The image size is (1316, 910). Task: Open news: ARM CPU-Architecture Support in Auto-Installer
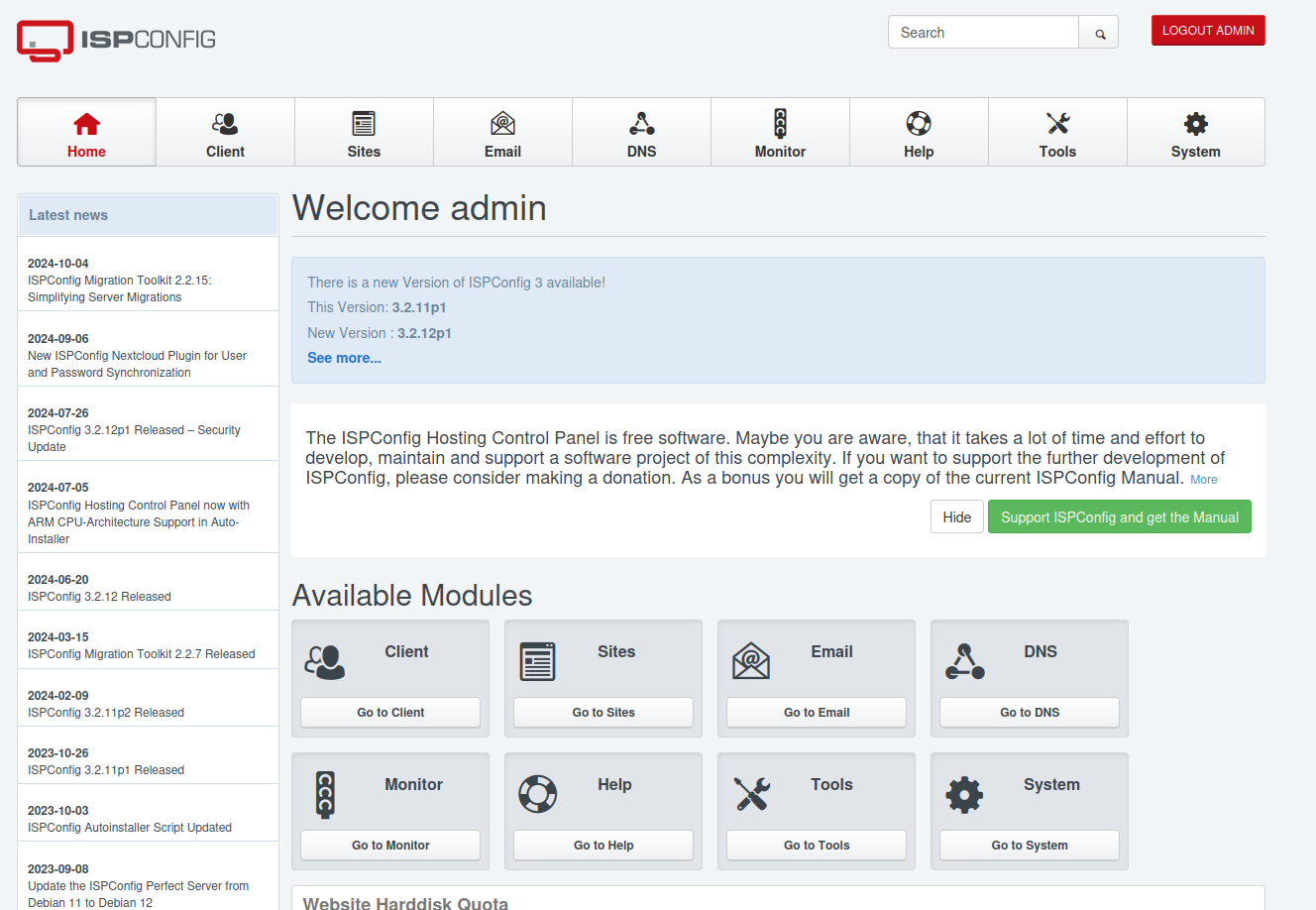click(139, 522)
